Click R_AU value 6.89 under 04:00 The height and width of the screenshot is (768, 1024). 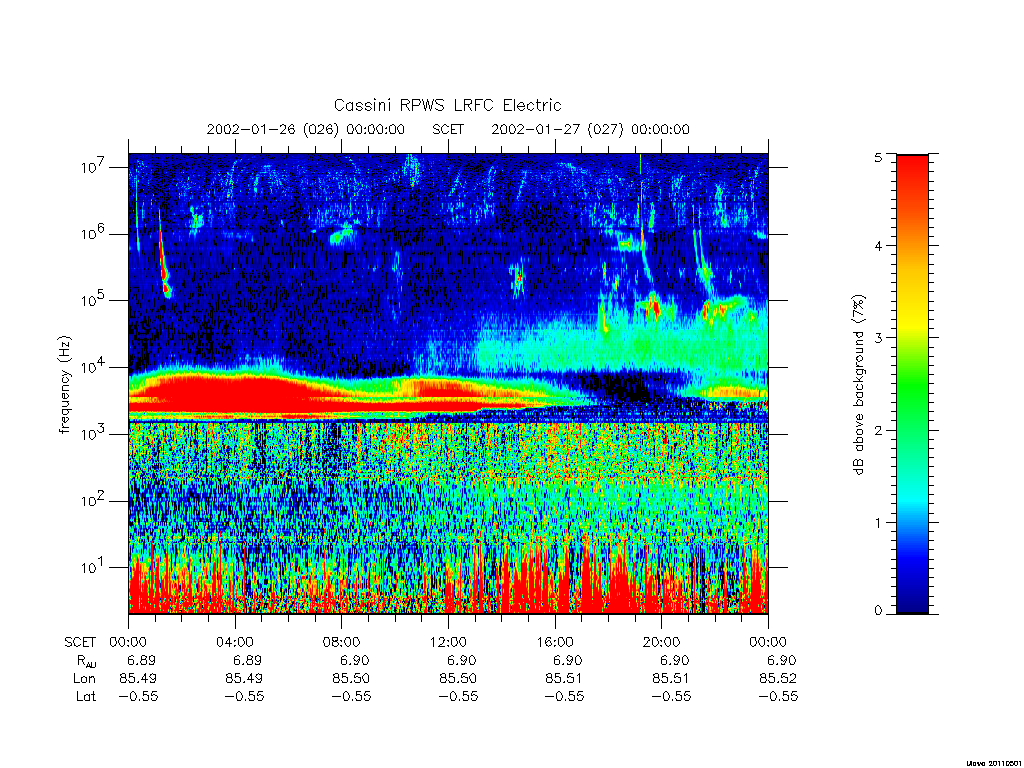point(248,660)
